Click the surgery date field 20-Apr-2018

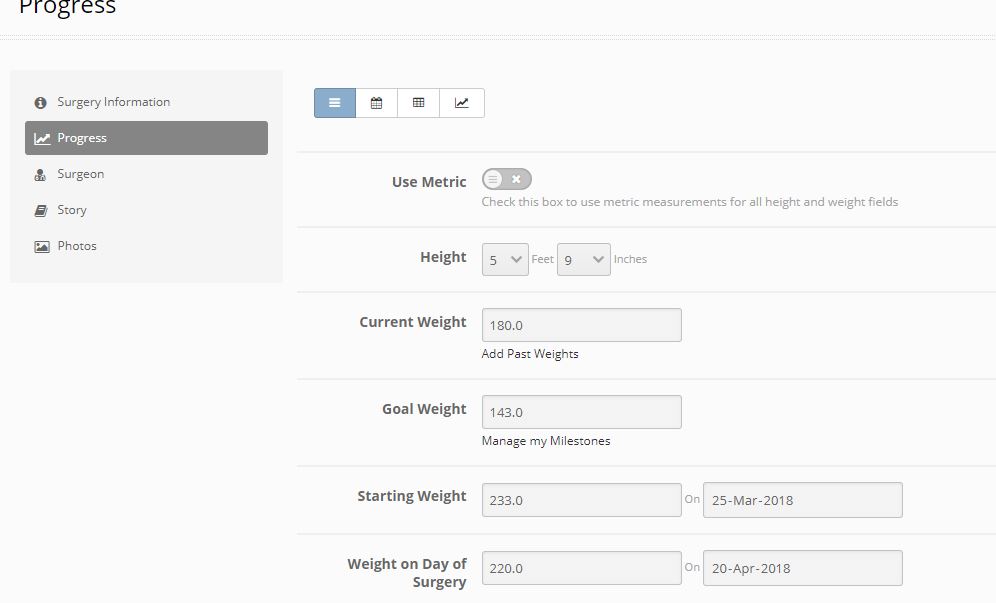[x=803, y=568]
